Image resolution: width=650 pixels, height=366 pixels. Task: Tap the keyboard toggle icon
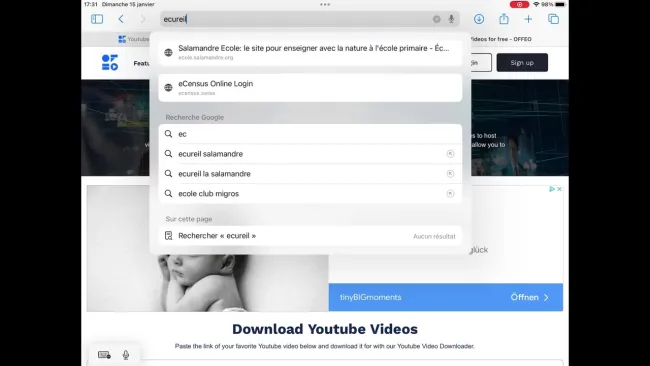pyautogui.click(x=104, y=355)
